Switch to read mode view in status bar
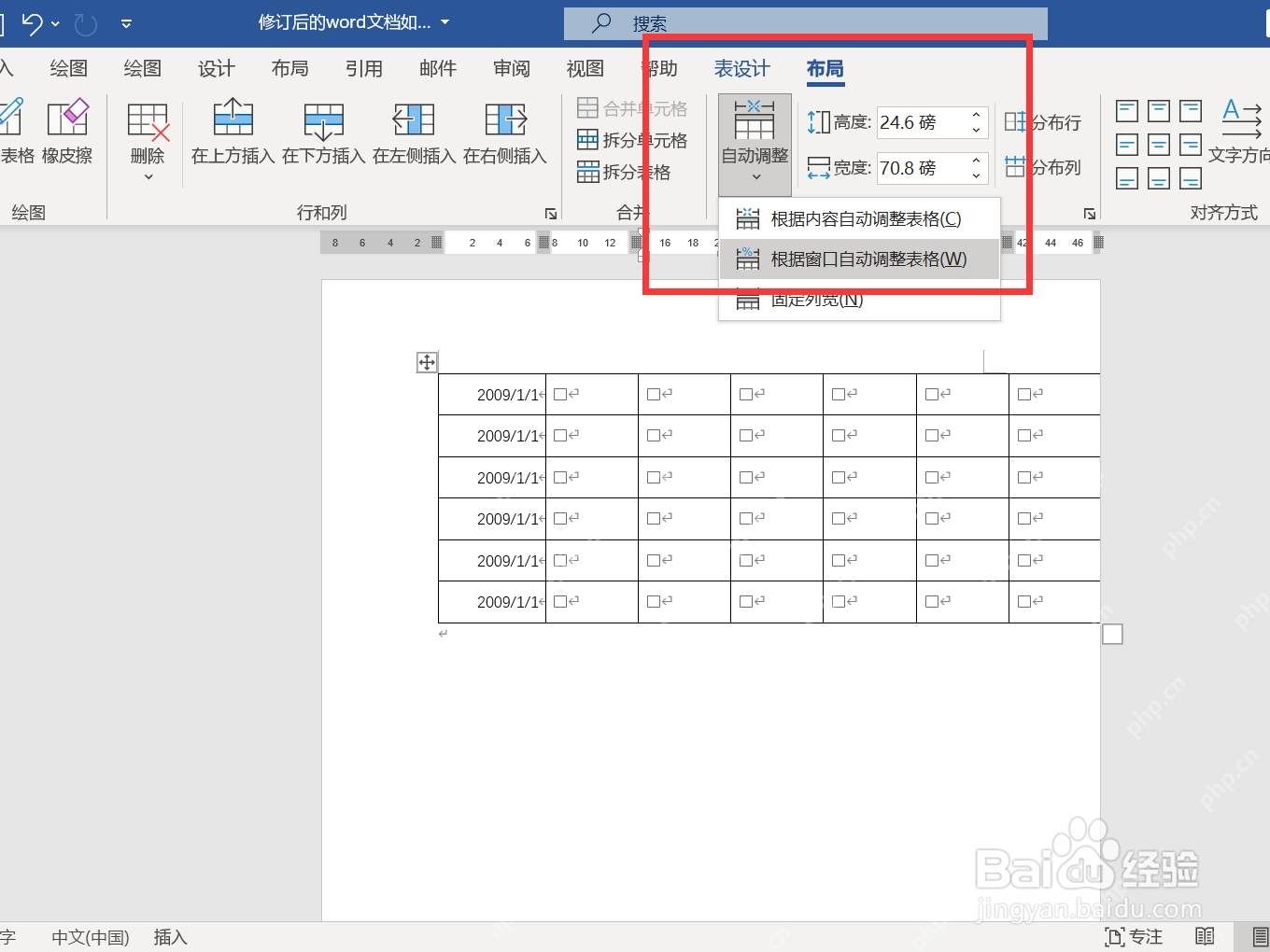The height and width of the screenshot is (952, 1270). click(1206, 936)
